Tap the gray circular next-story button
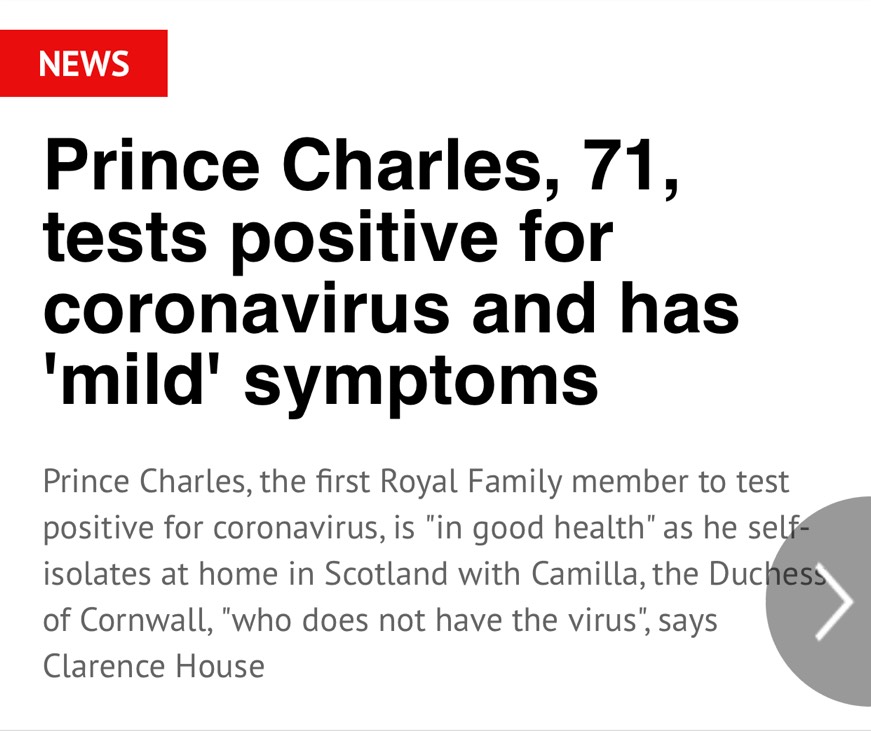871x731 pixels. coord(819,601)
